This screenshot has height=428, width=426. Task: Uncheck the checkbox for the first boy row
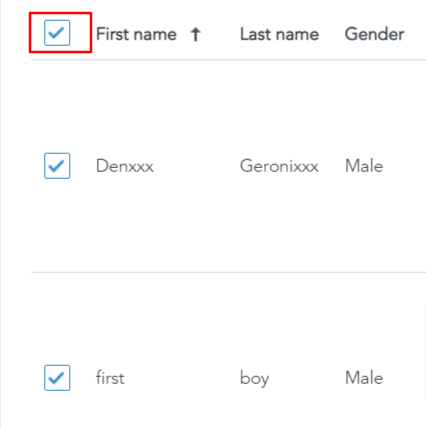click(57, 378)
